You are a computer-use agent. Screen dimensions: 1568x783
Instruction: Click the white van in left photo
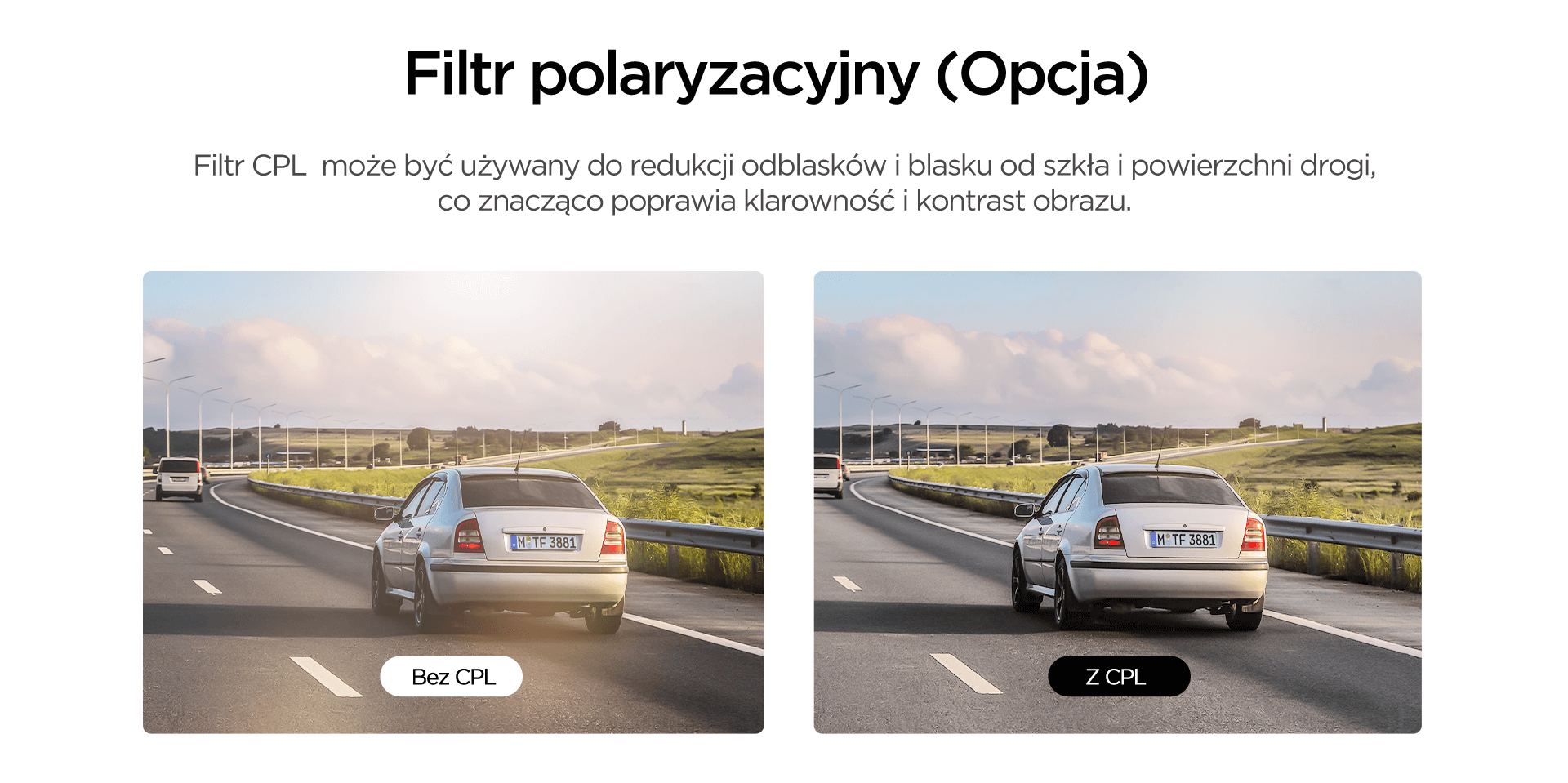coord(179,478)
